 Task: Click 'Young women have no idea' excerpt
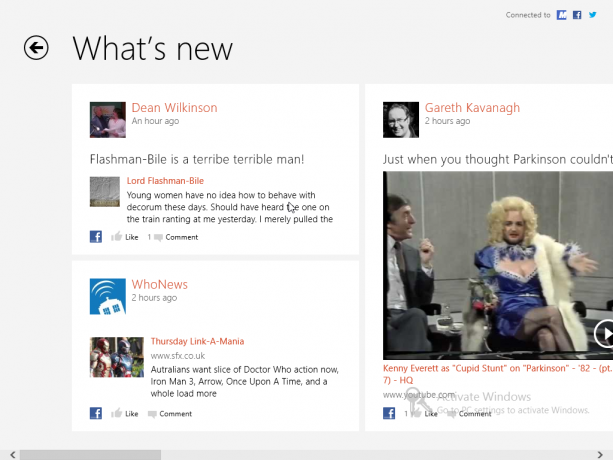[x=230, y=207]
